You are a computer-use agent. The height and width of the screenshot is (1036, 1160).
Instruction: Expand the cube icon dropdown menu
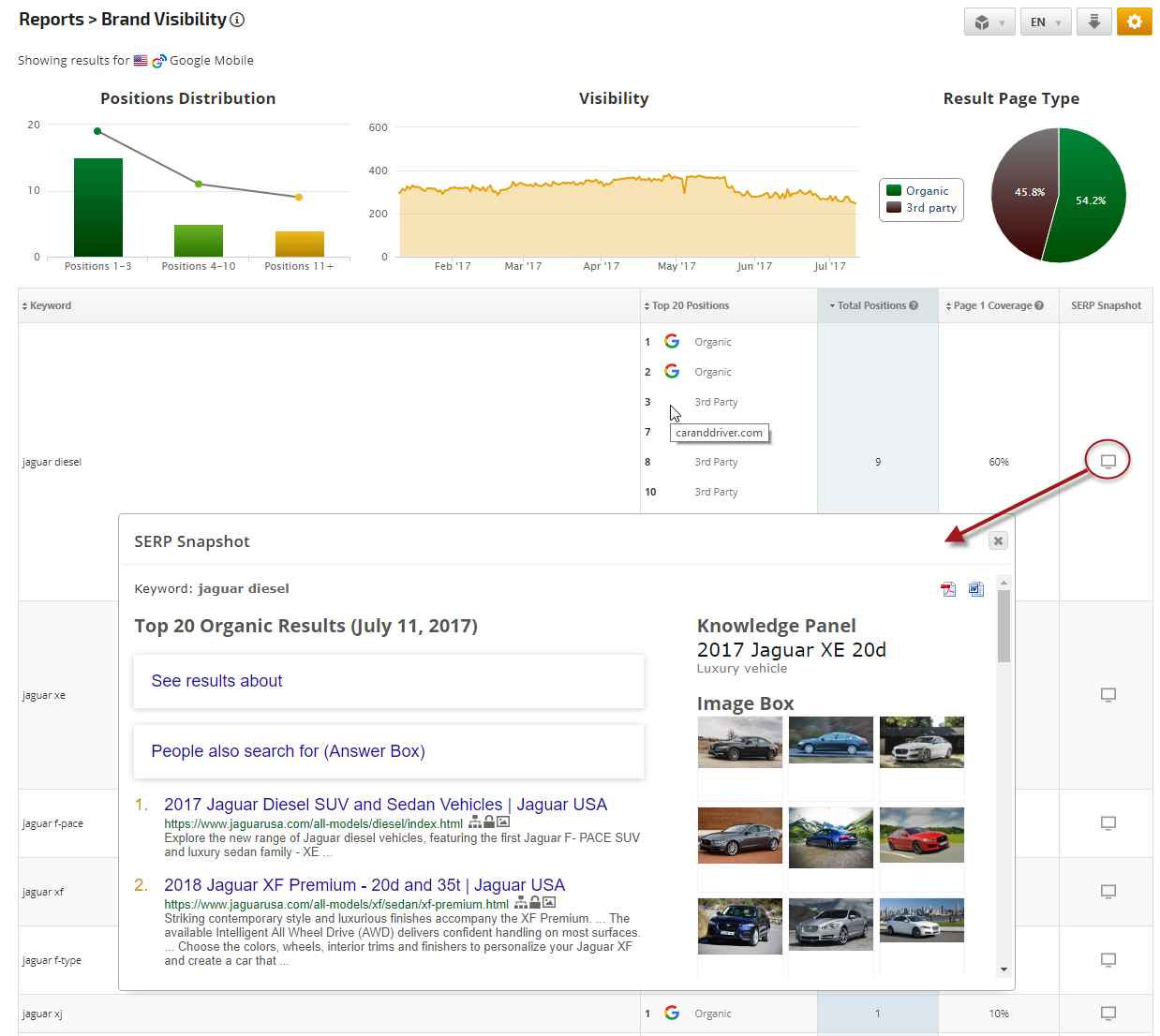pyautogui.click(x=989, y=22)
